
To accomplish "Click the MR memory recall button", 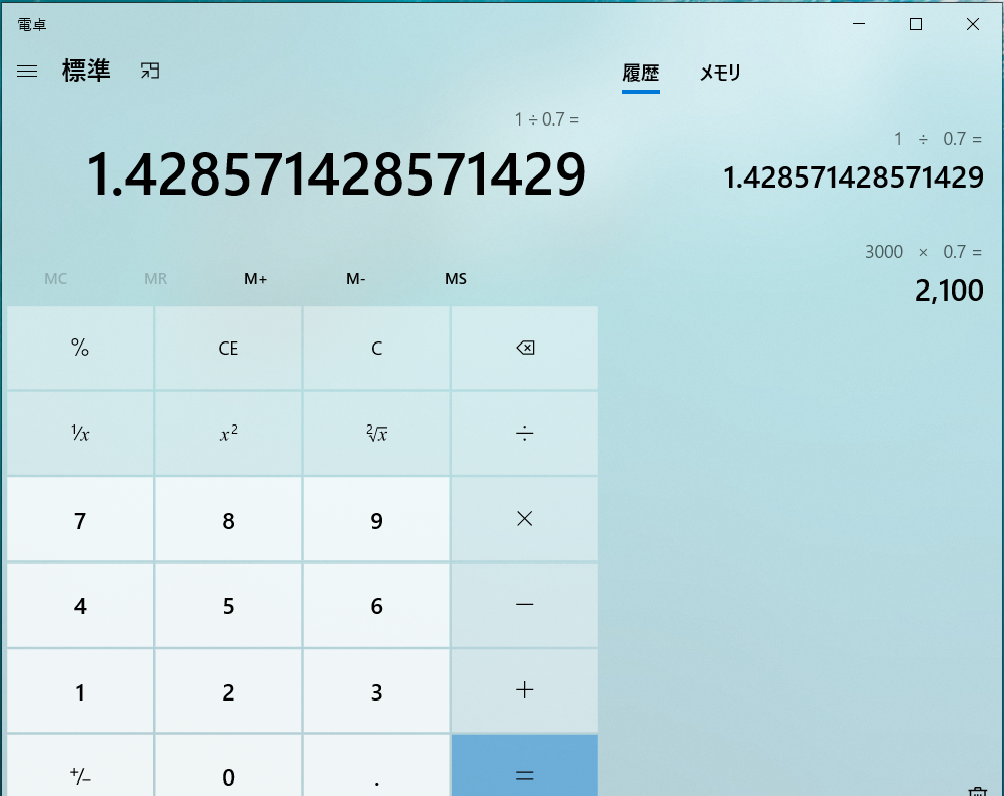I will click(156, 279).
